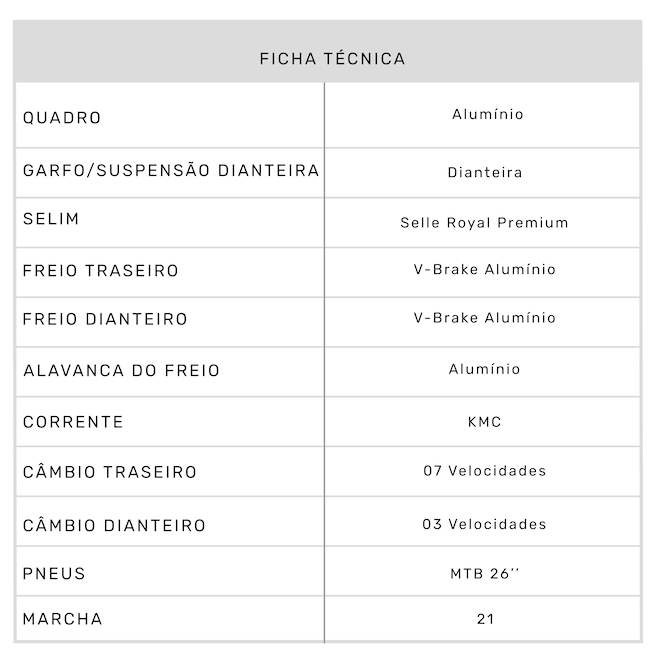Viewport: 660px width, 660px height.
Task: Select the 03 Velocidades value
Action: pos(484,525)
